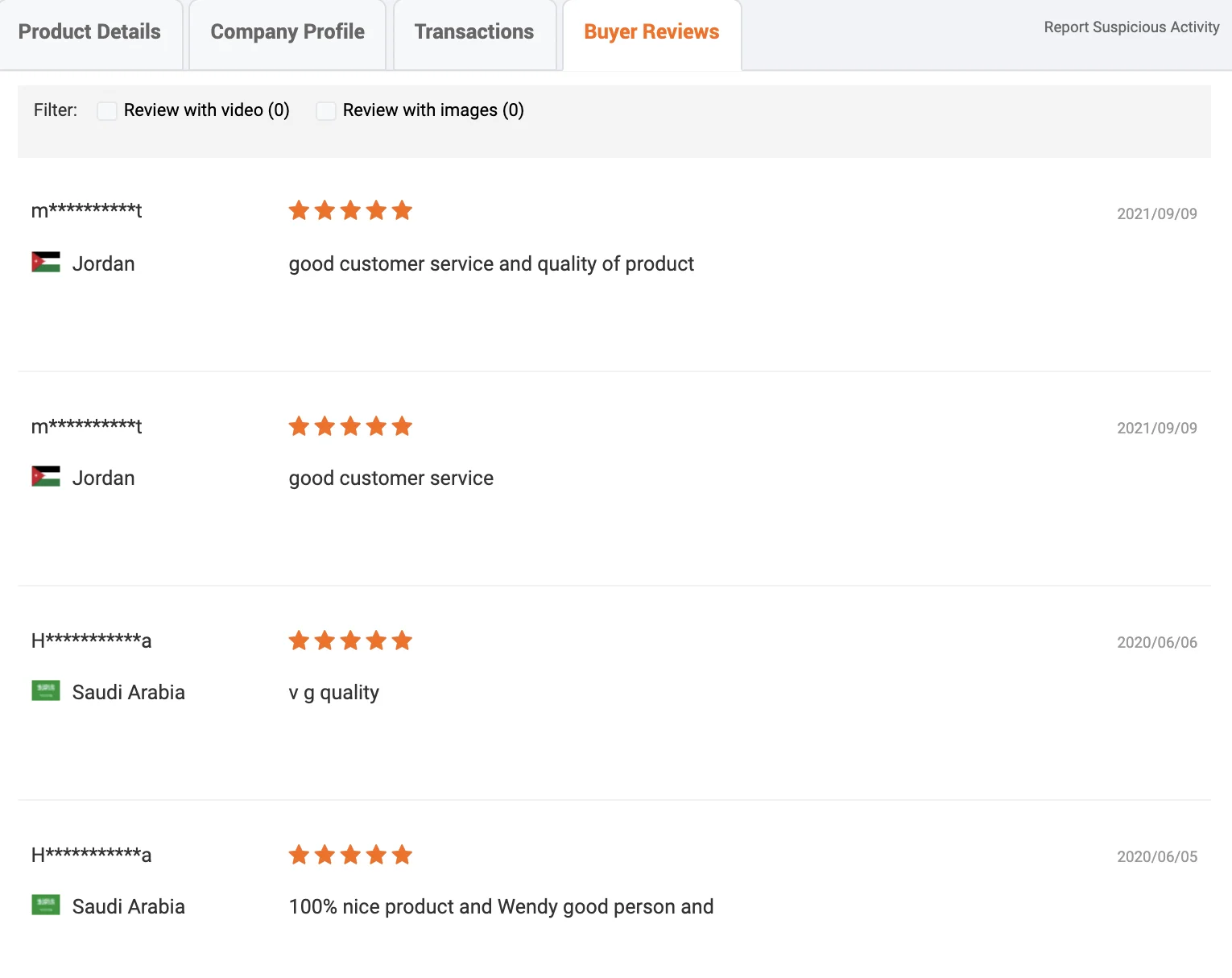Select the Buyer Reviews tab

click(x=651, y=32)
